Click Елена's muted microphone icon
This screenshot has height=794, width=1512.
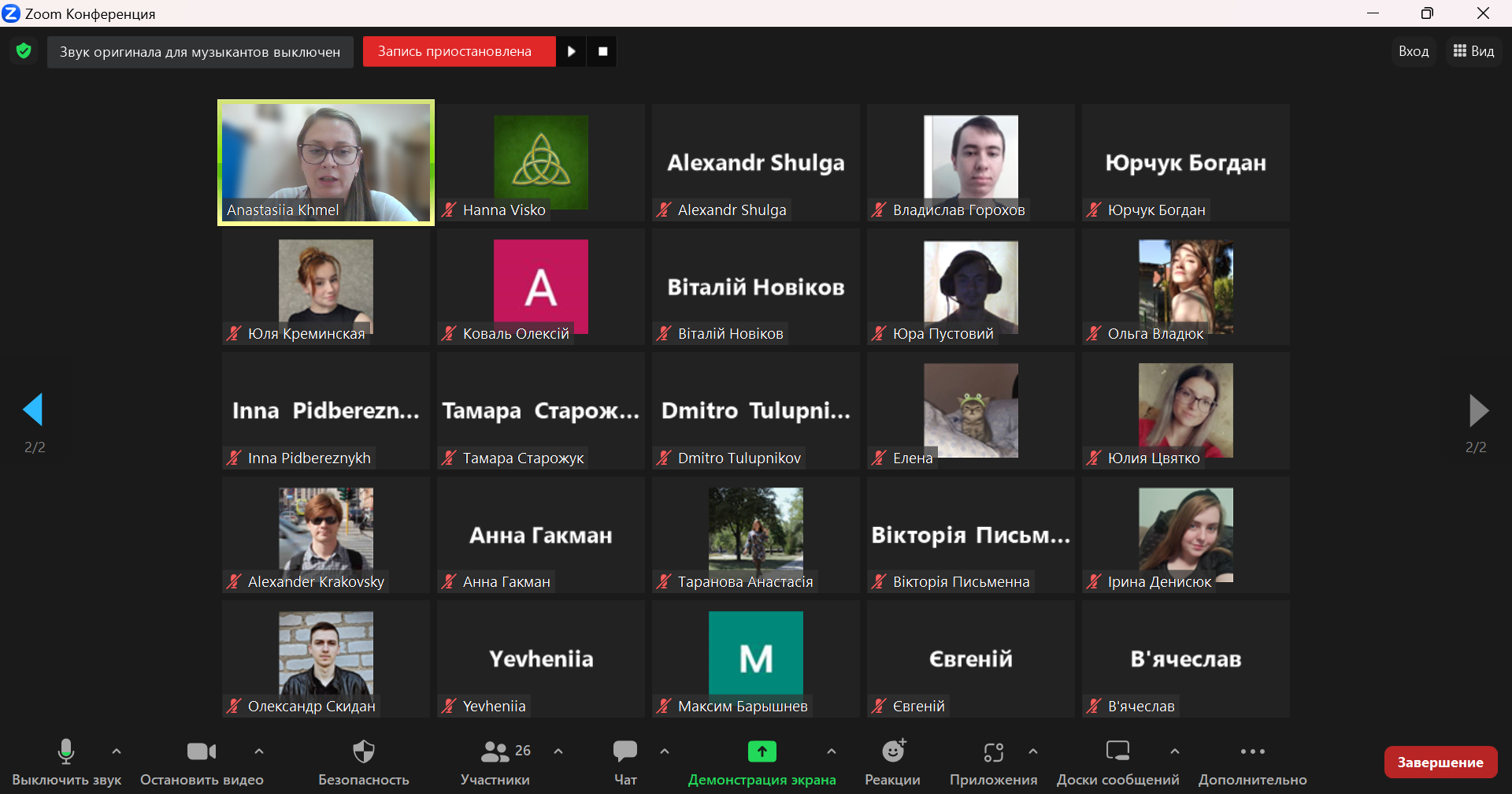(x=879, y=458)
